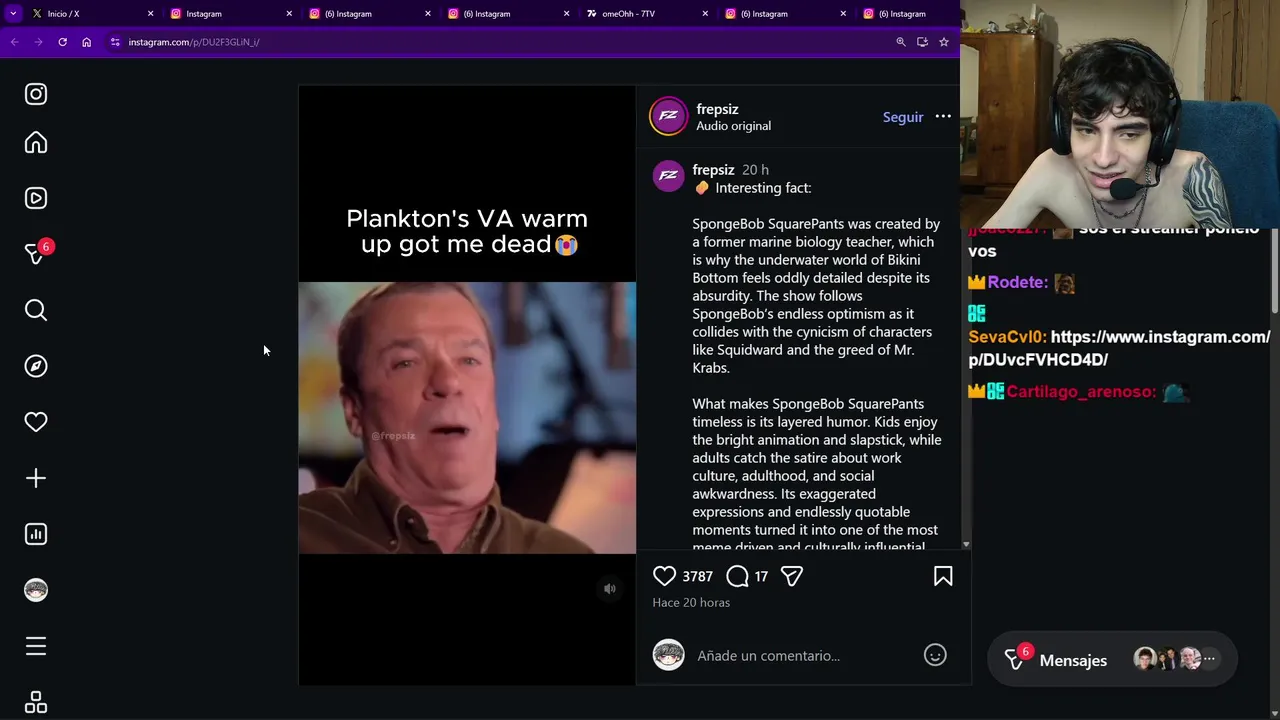
Task: Click the browser home icon
Action: click(x=87, y=42)
